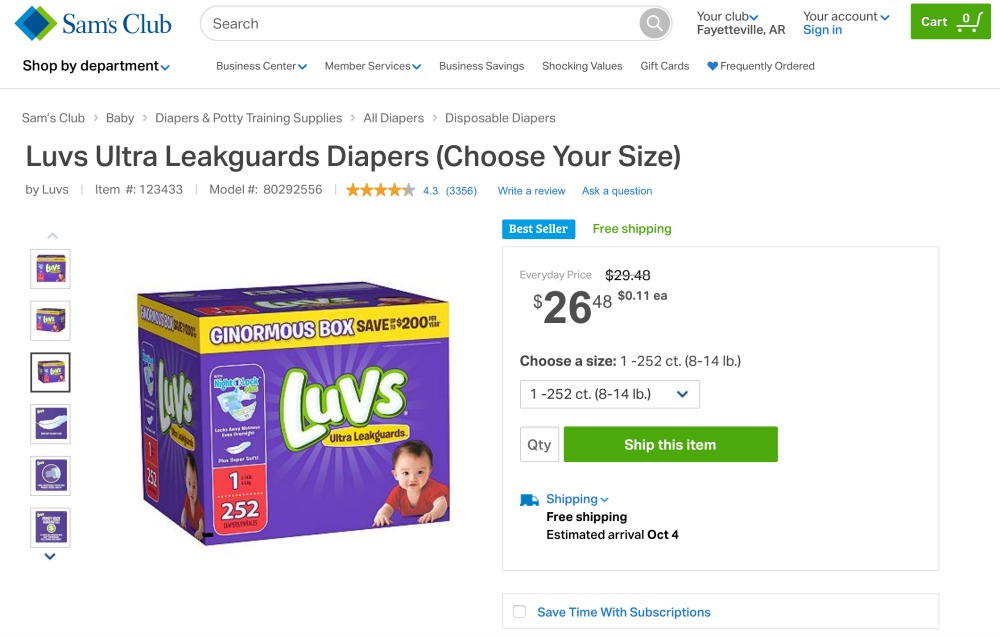
Task: Click the Ship this item button
Action: 671,444
